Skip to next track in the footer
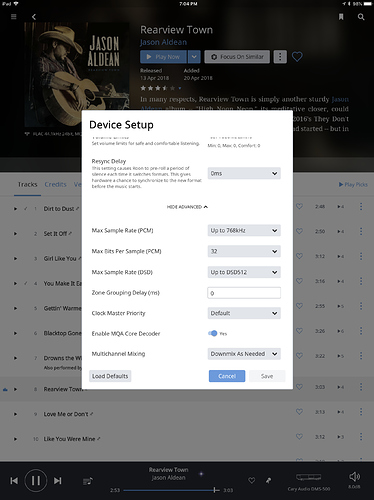Screen dimensions: 374x500 (x=58, y=481)
